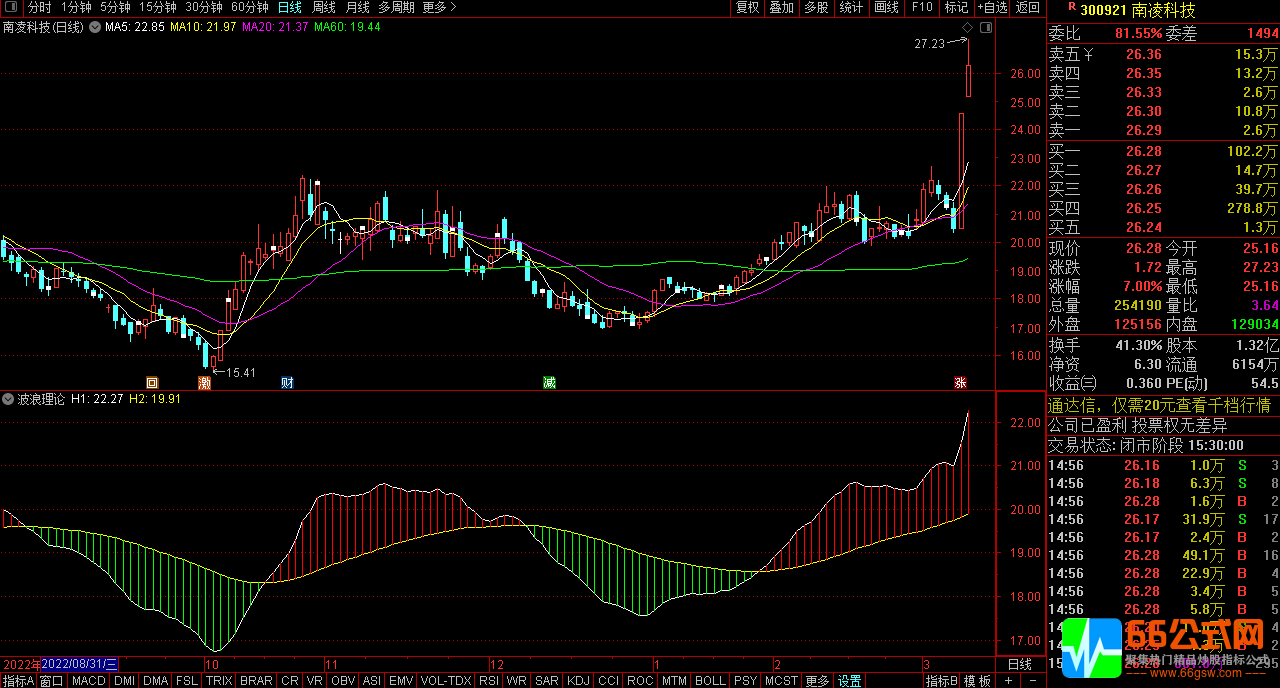Click the panel icon beside the diamond
Image resolution: width=1280 pixels, height=688 pixels.
point(986,27)
